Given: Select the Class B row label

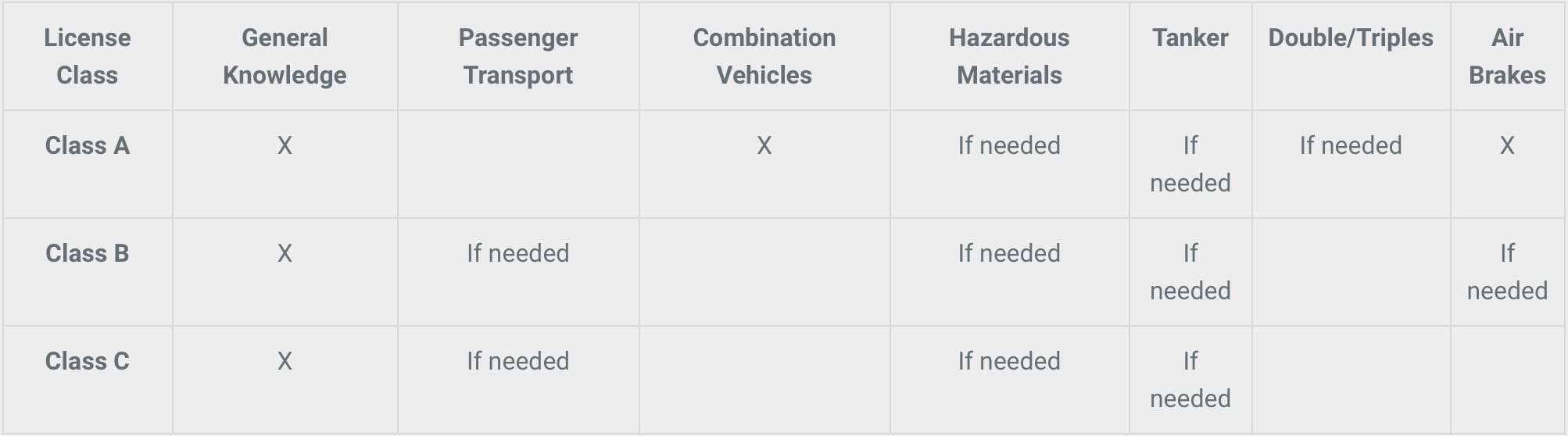Looking at the screenshot, I should [88, 253].
